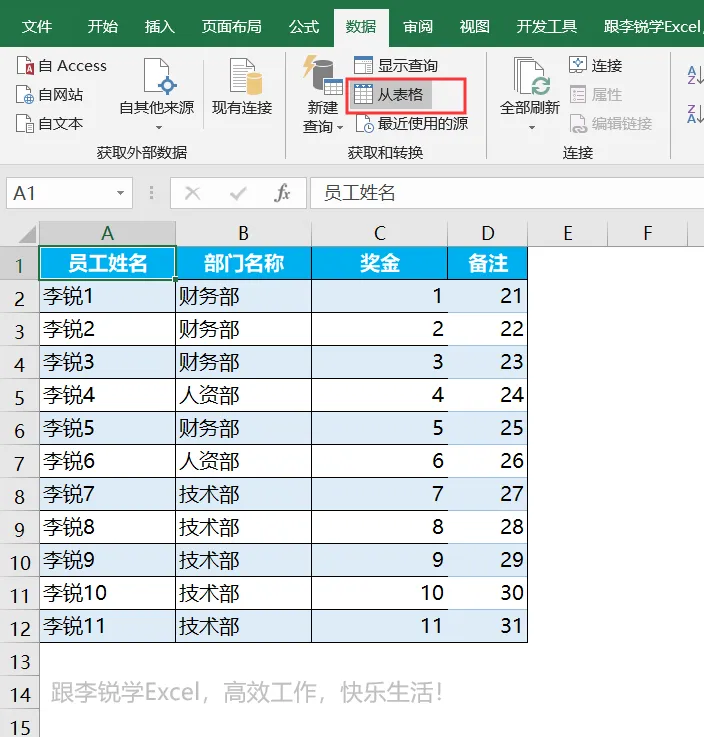Click the 编辑链接 edit links button
The width and height of the screenshot is (704, 737).
611,124
